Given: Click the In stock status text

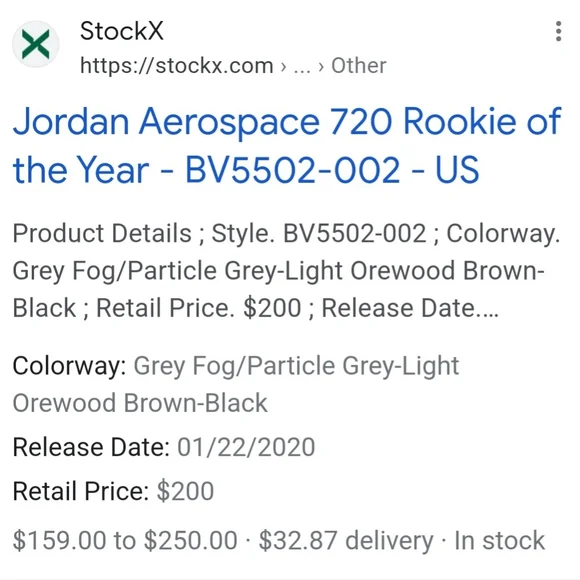Looking at the screenshot, I should 499,540.
